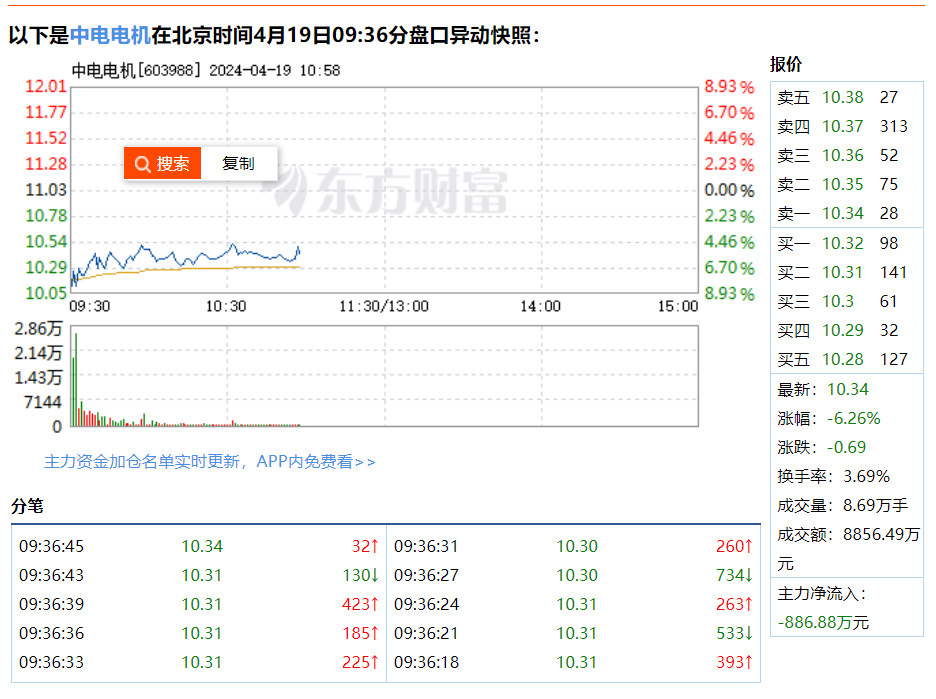
Task: Click the 130↓ volume in the 09:36:43 row
Action: pos(361,575)
